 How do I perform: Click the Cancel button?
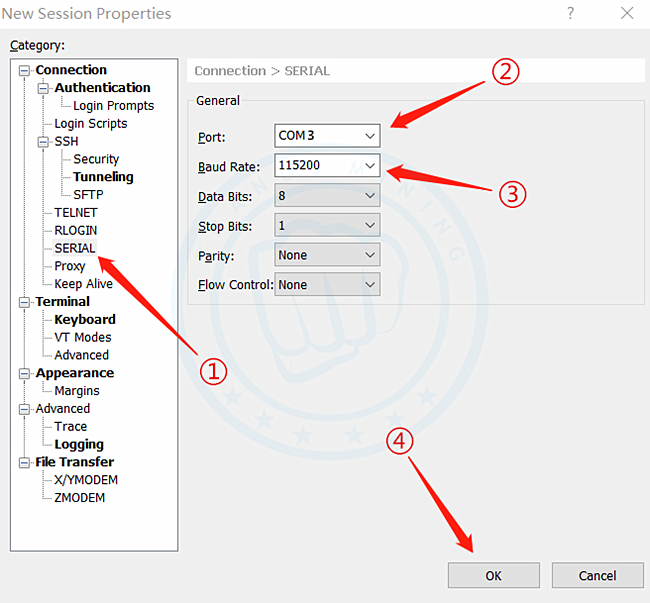[597, 575]
